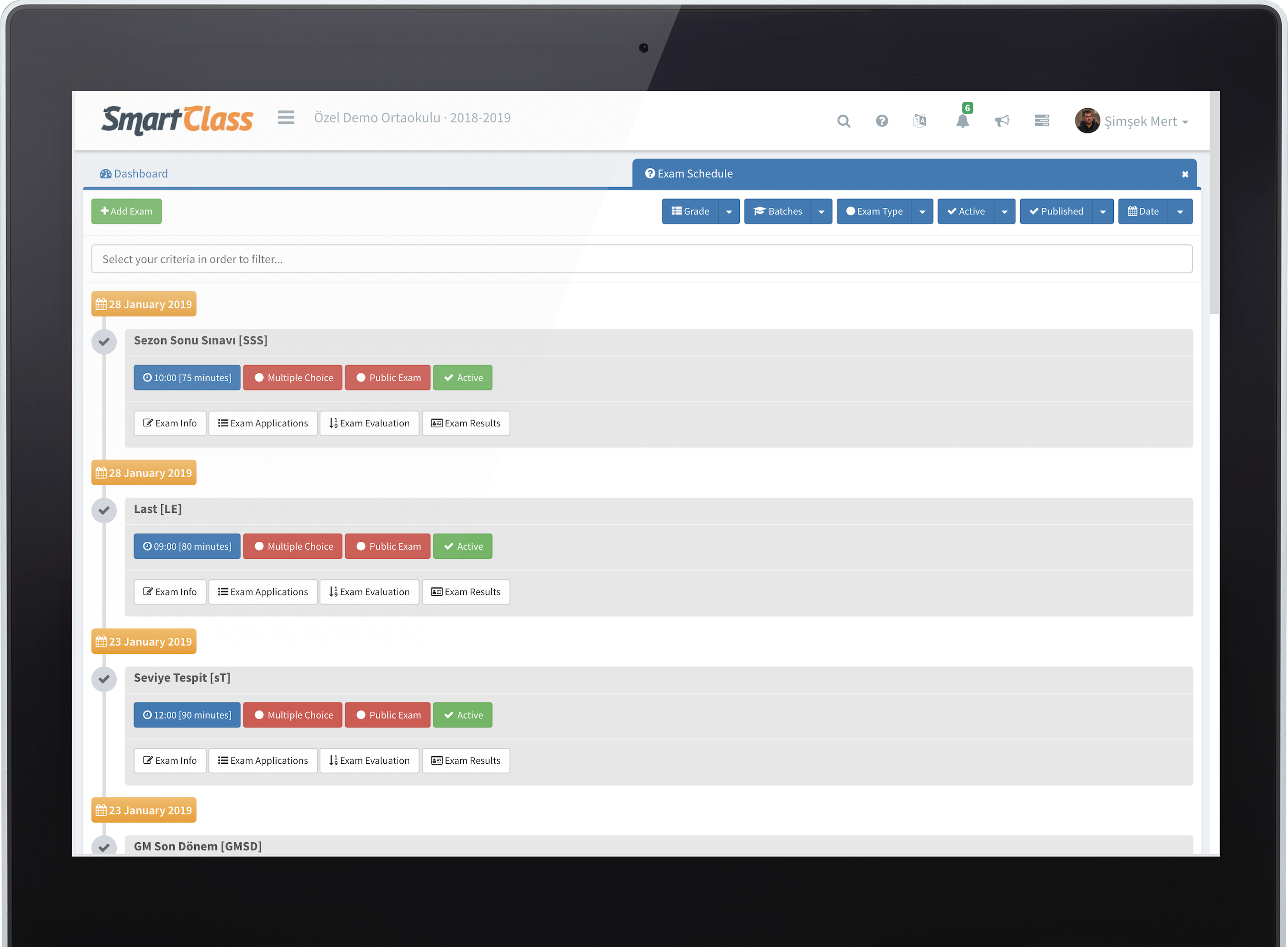Open Exam Info for Seviye Tespit
Image resolution: width=1288 pixels, height=947 pixels.
[170, 761]
